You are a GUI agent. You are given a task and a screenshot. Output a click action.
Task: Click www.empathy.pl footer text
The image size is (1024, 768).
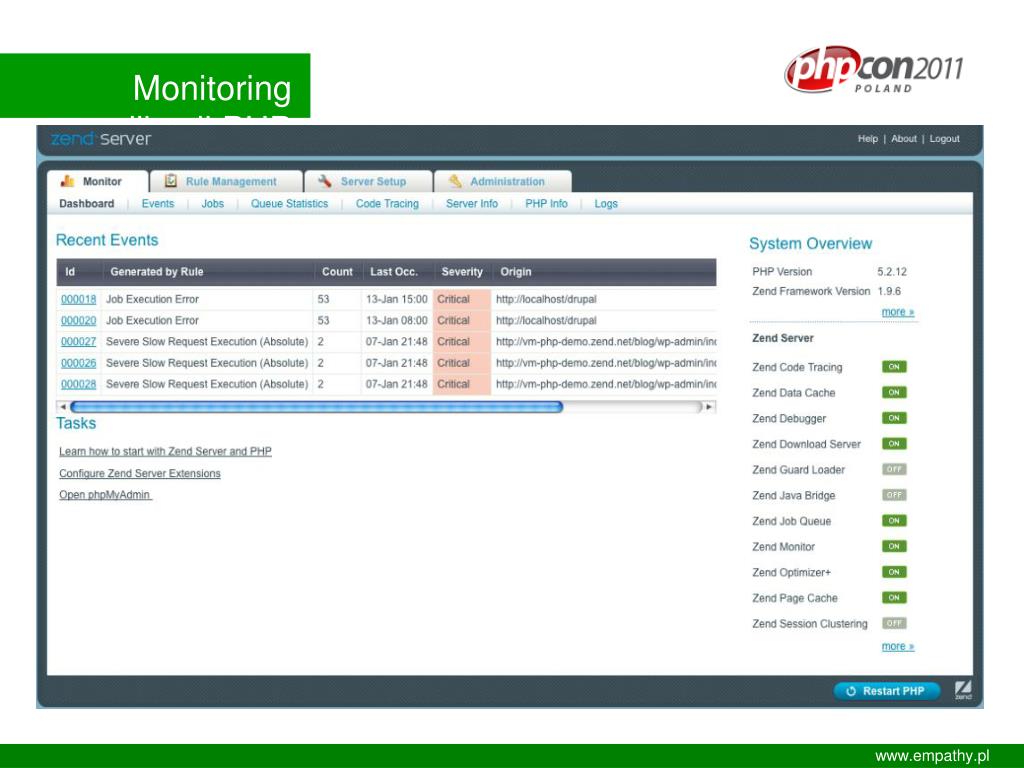(x=932, y=756)
